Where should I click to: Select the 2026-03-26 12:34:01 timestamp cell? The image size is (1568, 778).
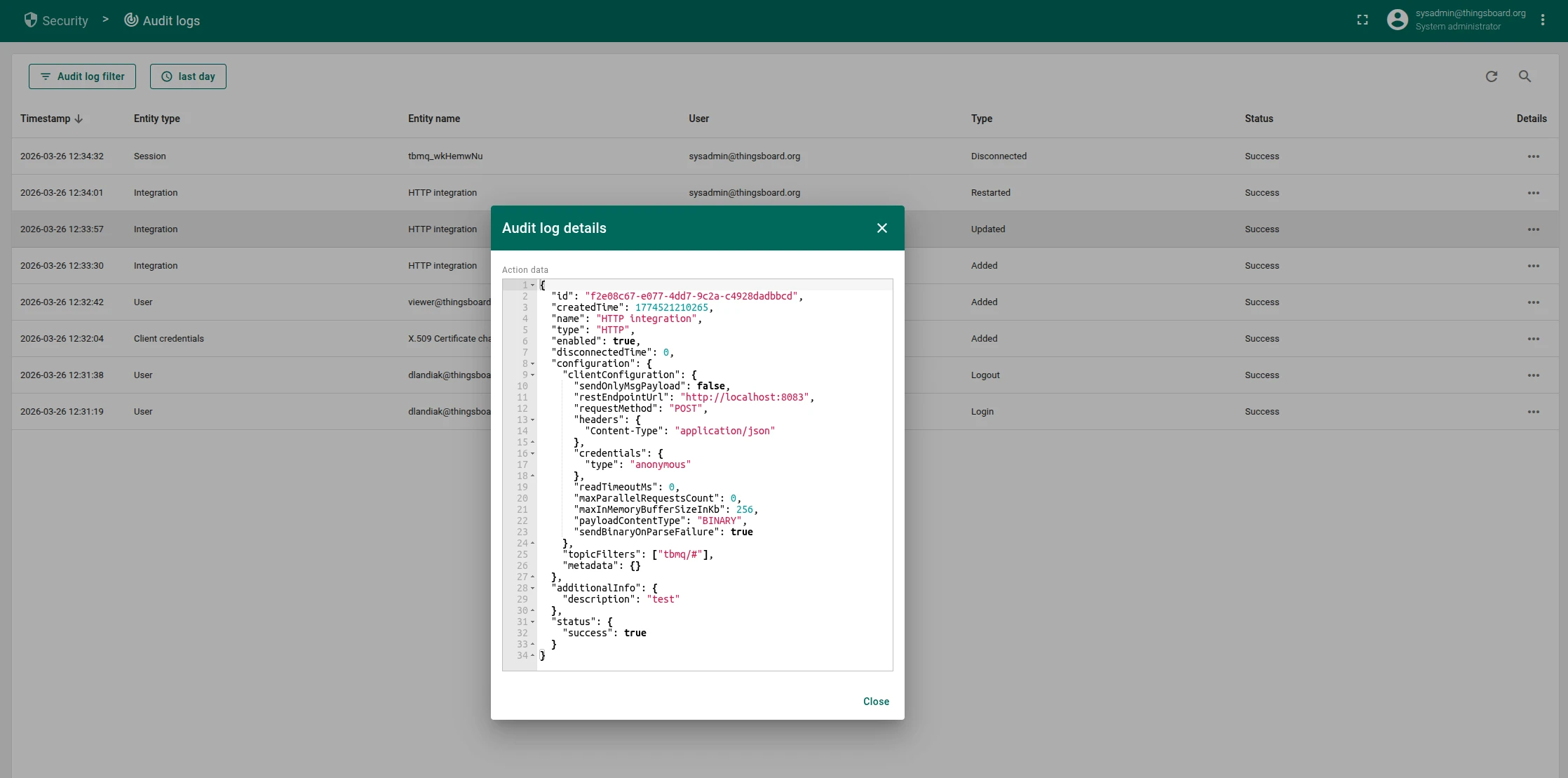tap(62, 193)
